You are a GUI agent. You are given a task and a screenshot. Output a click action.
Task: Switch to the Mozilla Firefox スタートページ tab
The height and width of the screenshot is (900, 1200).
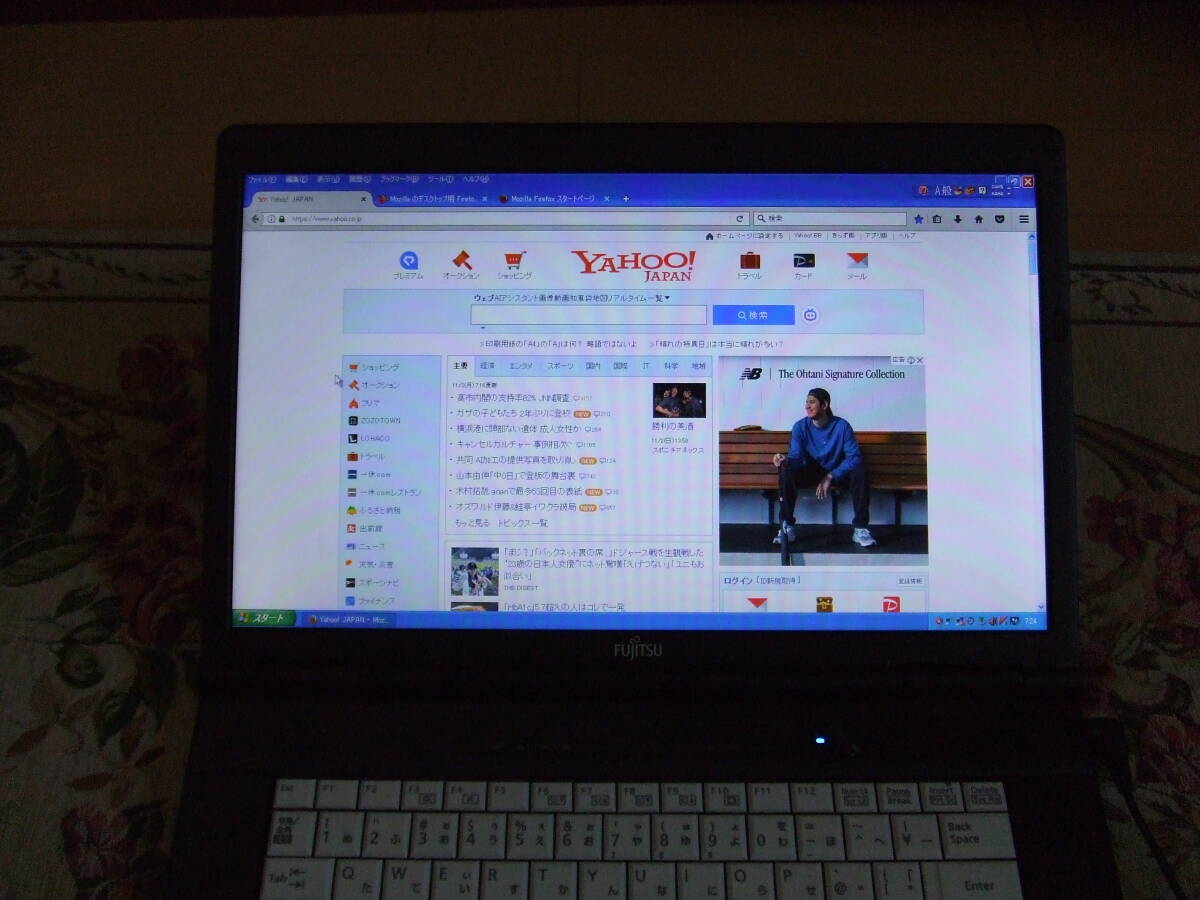coord(552,199)
